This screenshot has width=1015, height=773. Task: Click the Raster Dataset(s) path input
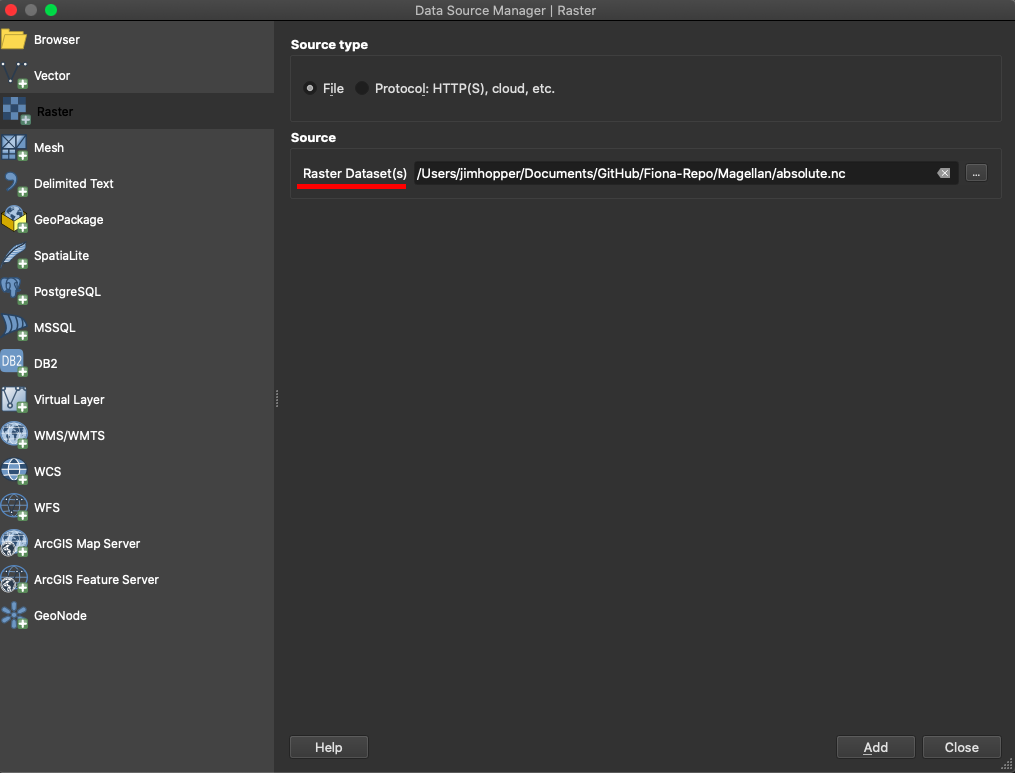pyautogui.click(x=670, y=173)
